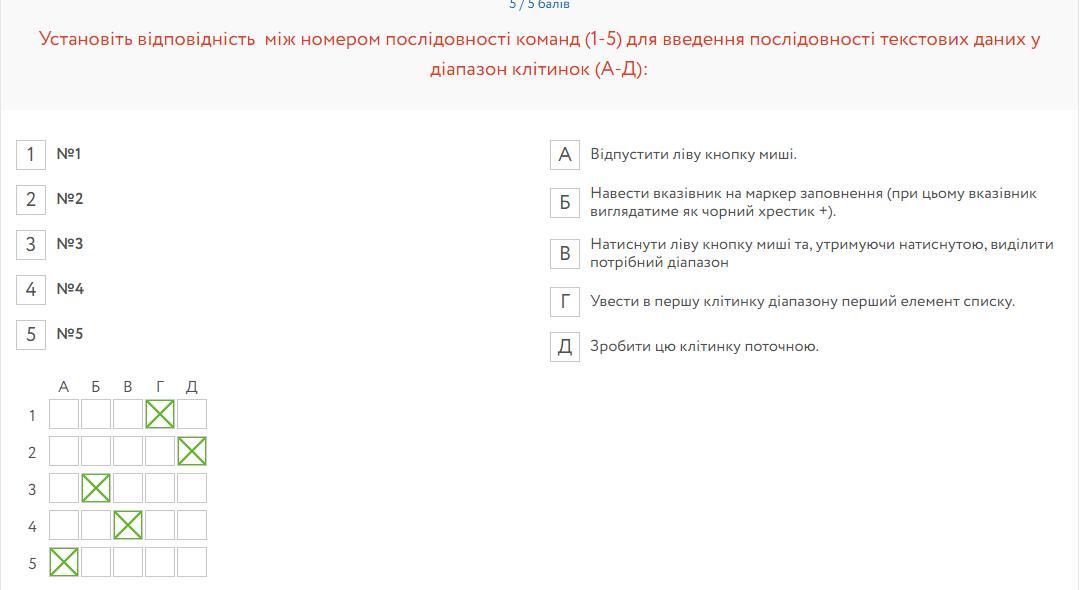The image size is (1081, 590).
Task: Tick row 4 column В checked box
Action: pyautogui.click(x=128, y=525)
